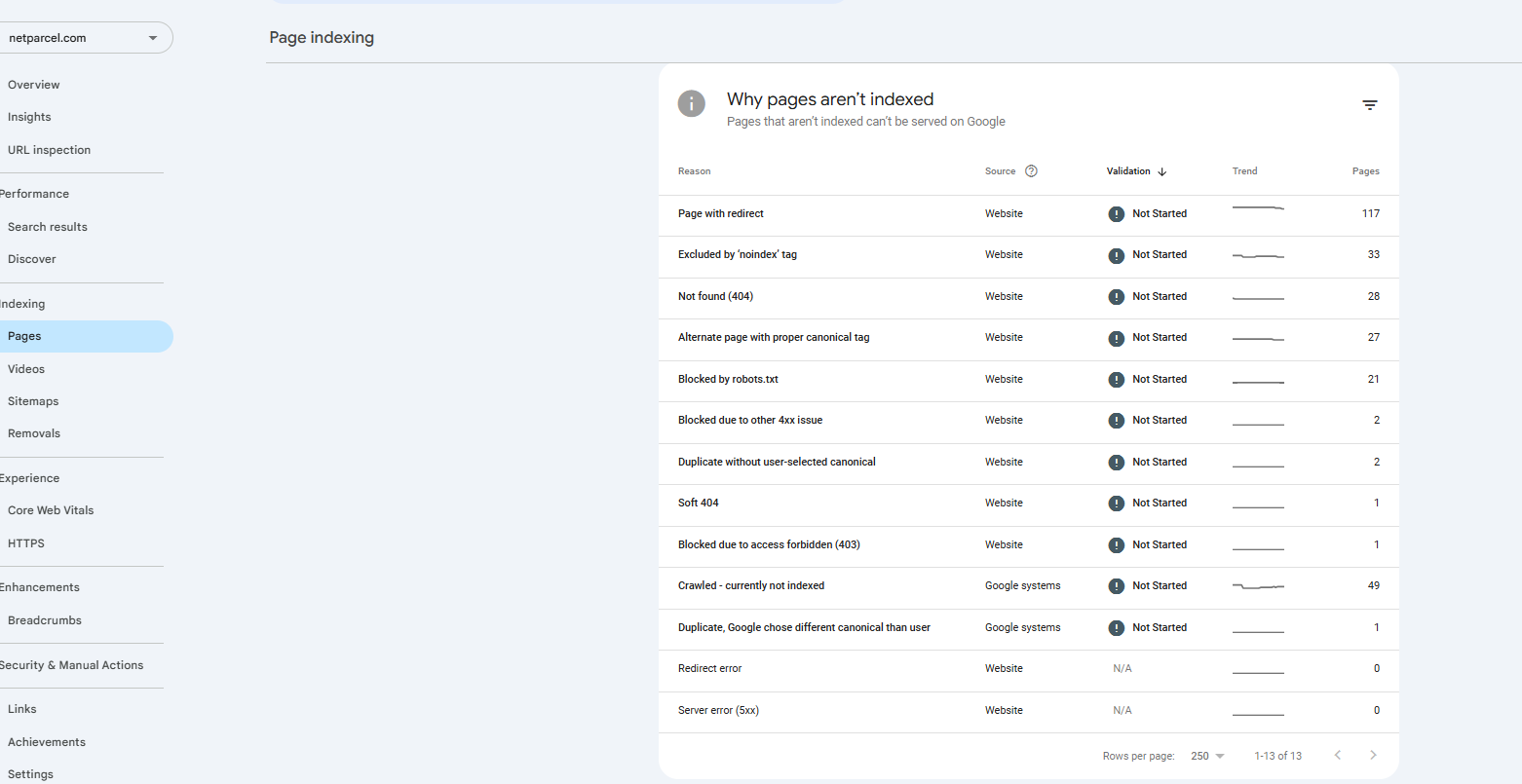Click the info icon beside the heading

tap(692, 104)
